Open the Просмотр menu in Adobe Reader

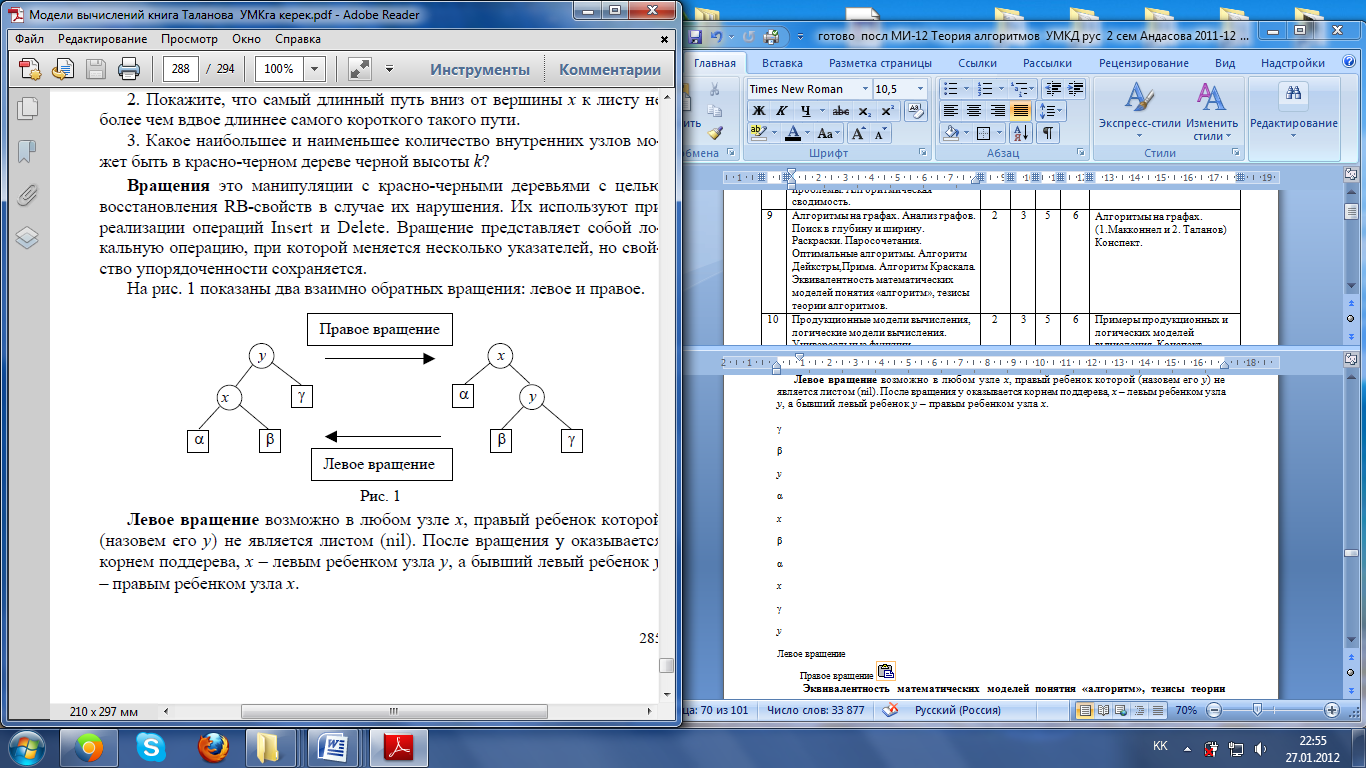click(x=189, y=39)
